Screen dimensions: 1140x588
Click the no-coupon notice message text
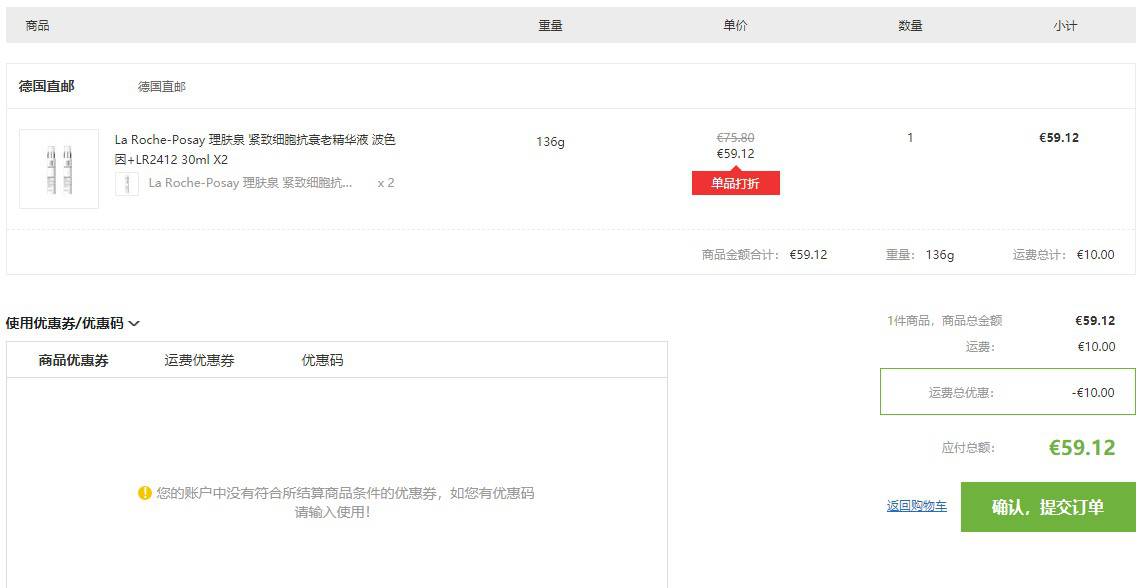click(x=345, y=502)
